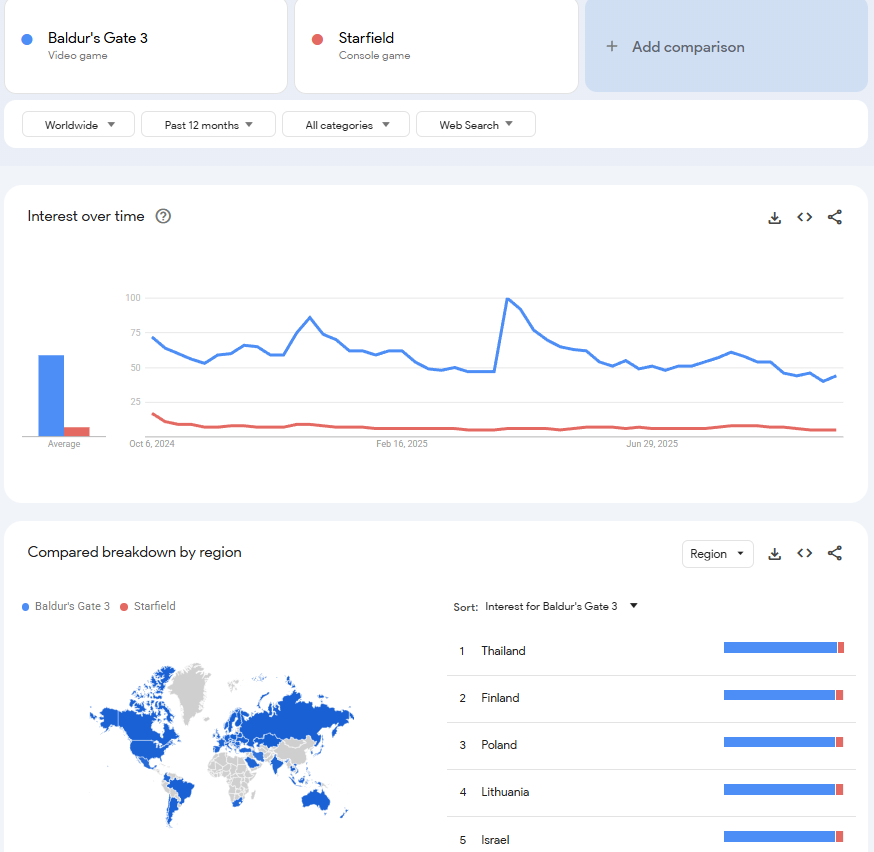
Task: Click the plus icon in Add comparison
Action: [612, 47]
